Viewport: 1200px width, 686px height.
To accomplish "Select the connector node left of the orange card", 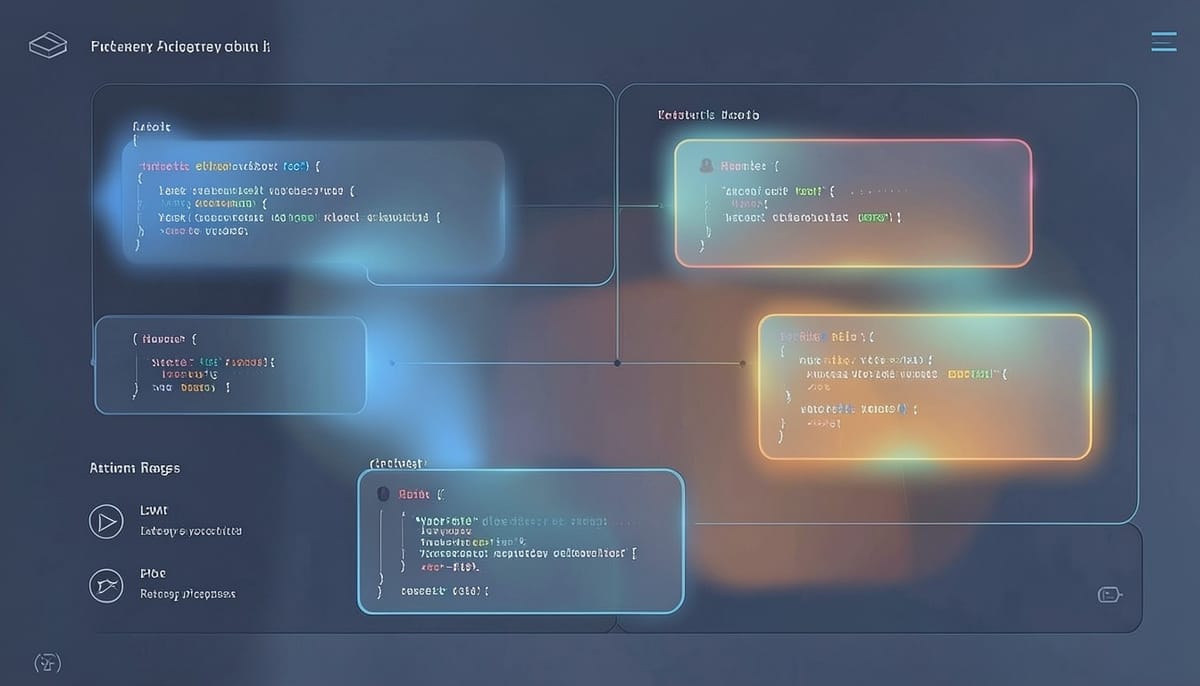I will click(742, 363).
